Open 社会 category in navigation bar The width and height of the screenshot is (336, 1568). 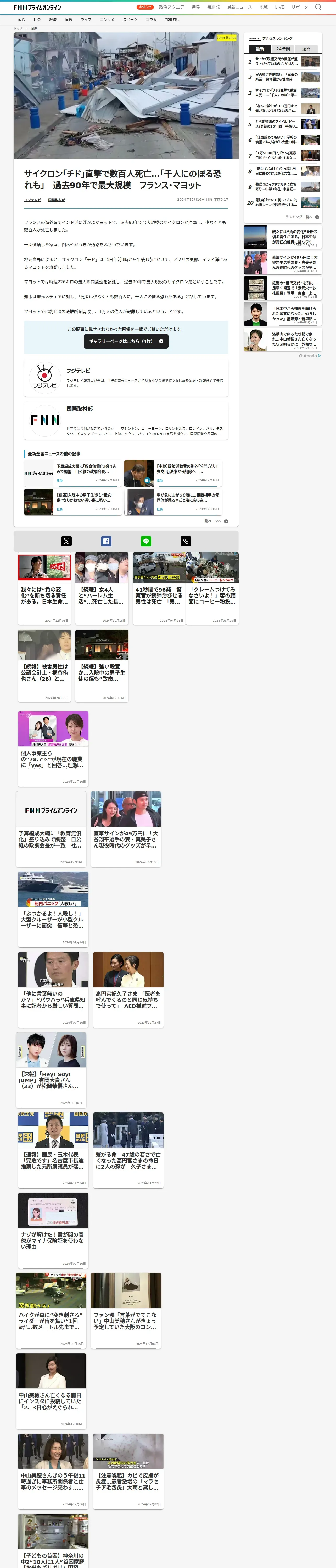tap(37, 20)
